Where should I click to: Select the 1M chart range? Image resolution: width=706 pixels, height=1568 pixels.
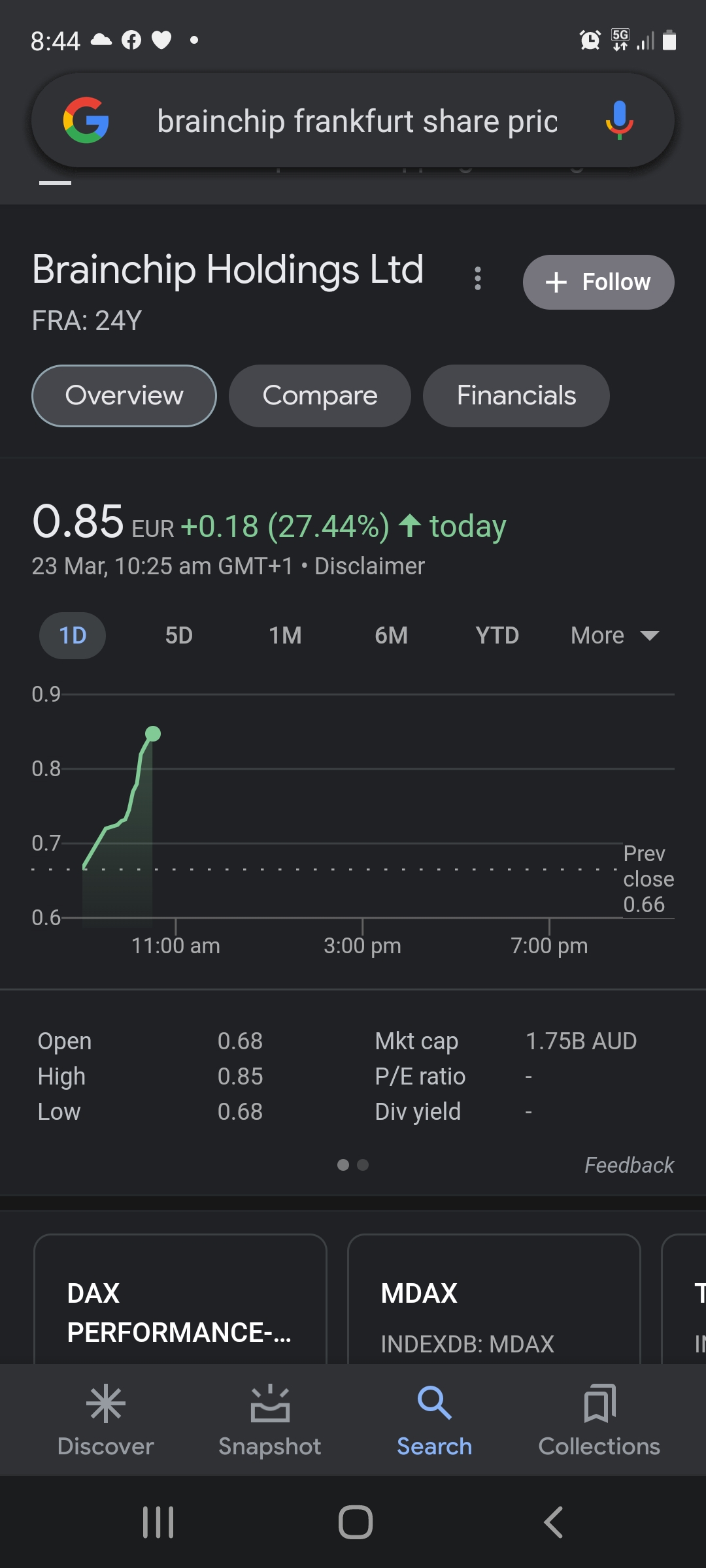point(285,635)
